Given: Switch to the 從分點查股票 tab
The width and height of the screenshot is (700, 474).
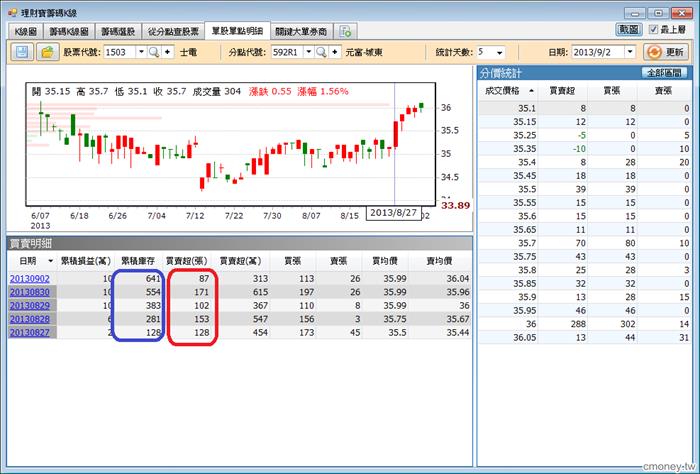Looking at the screenshot, I should tap(173, 32).
